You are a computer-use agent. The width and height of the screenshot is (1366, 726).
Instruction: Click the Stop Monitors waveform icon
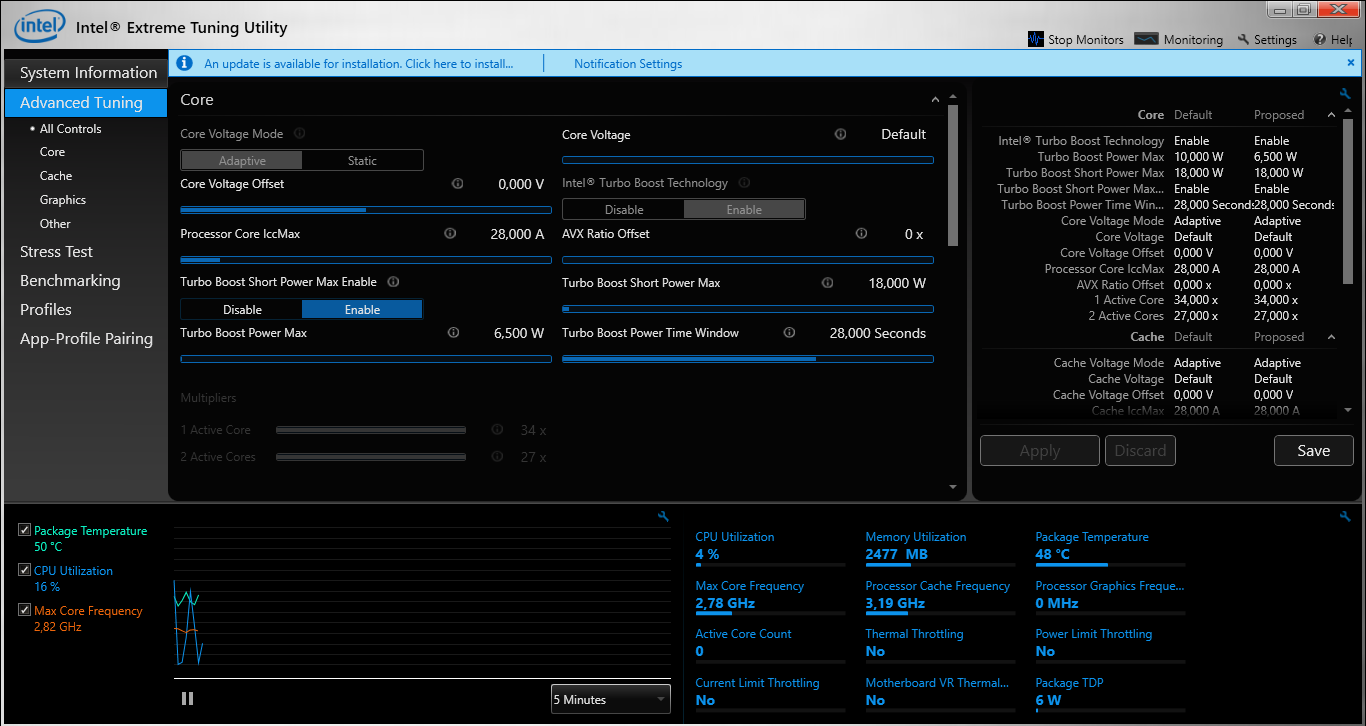tap(1036, 39)
